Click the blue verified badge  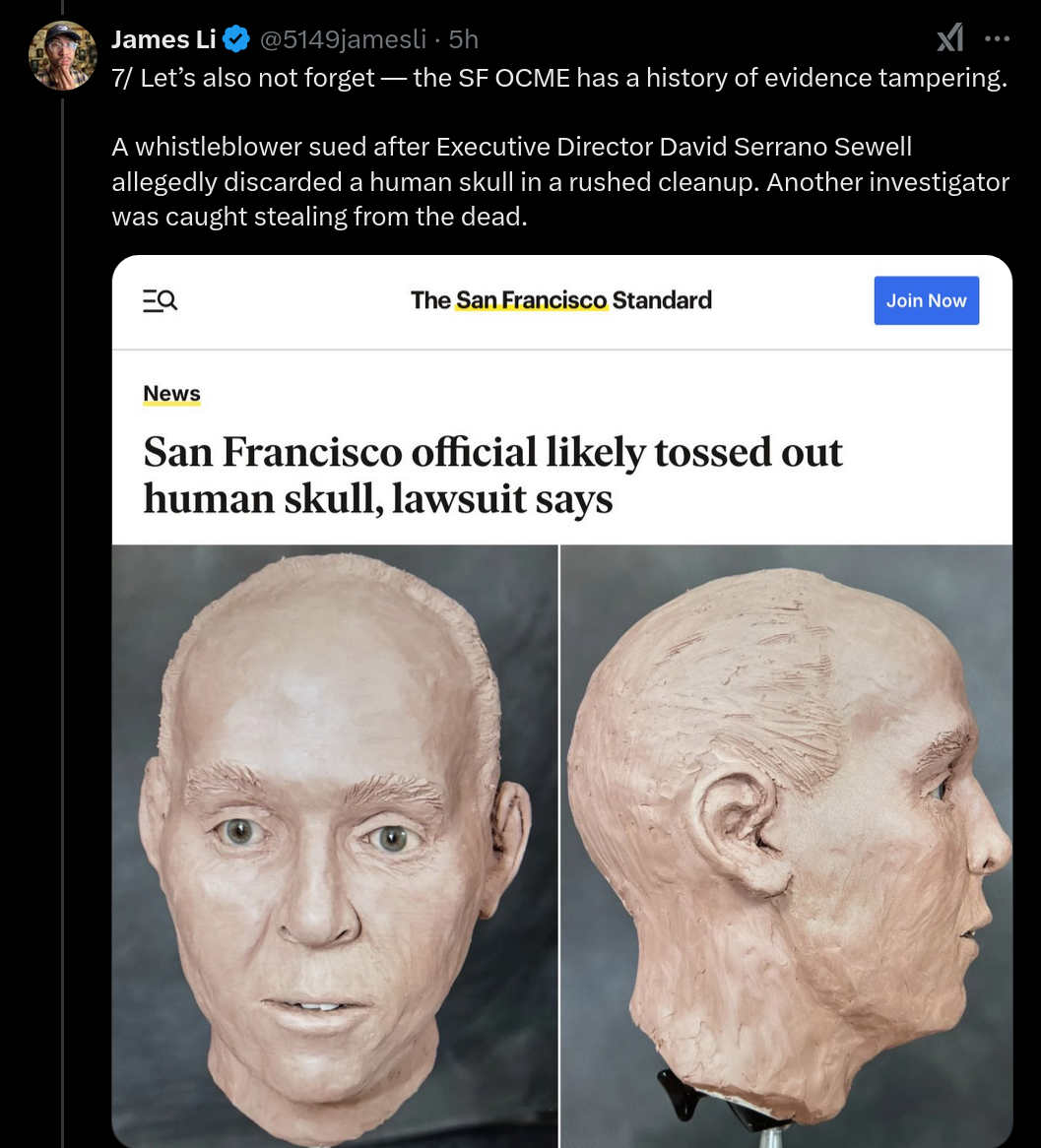tap(236, 38)
